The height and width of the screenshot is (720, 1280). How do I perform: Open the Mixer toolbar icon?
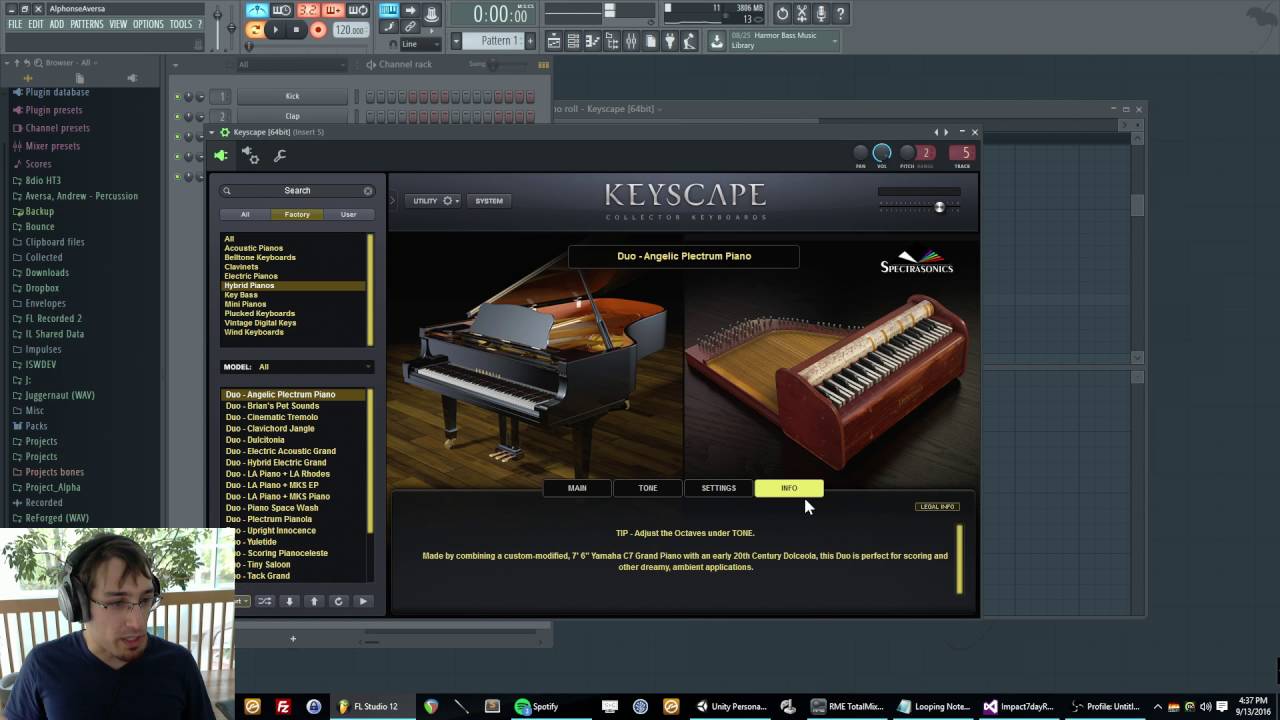631,41
